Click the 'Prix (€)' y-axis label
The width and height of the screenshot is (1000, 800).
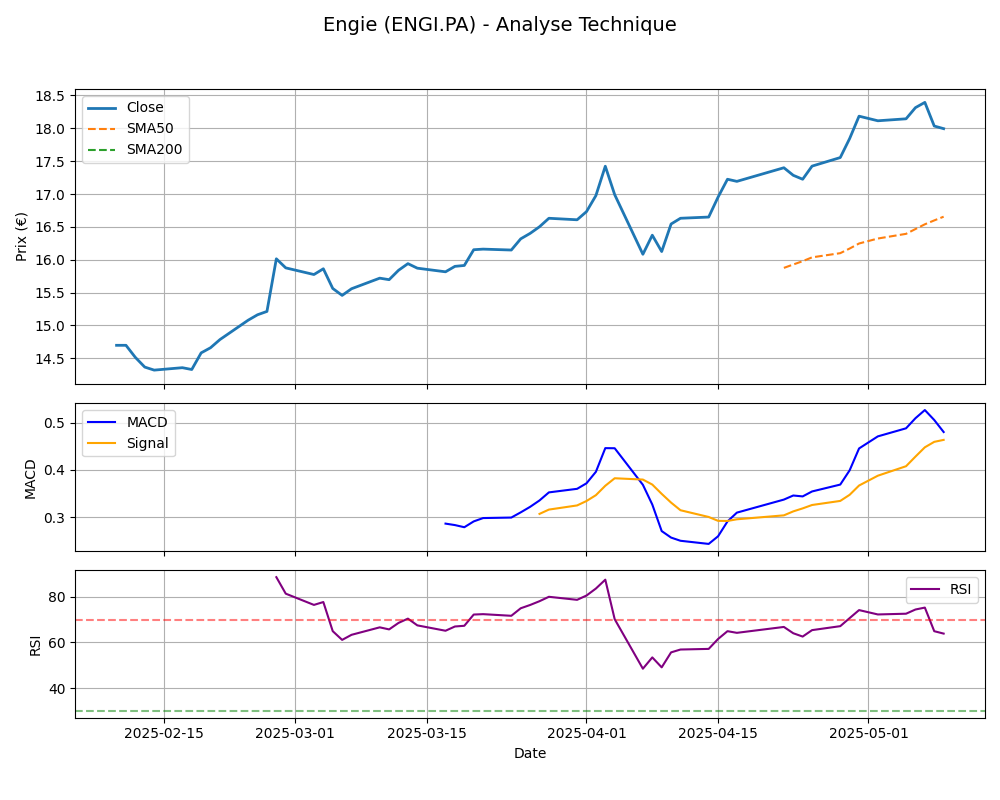(22, 237)
